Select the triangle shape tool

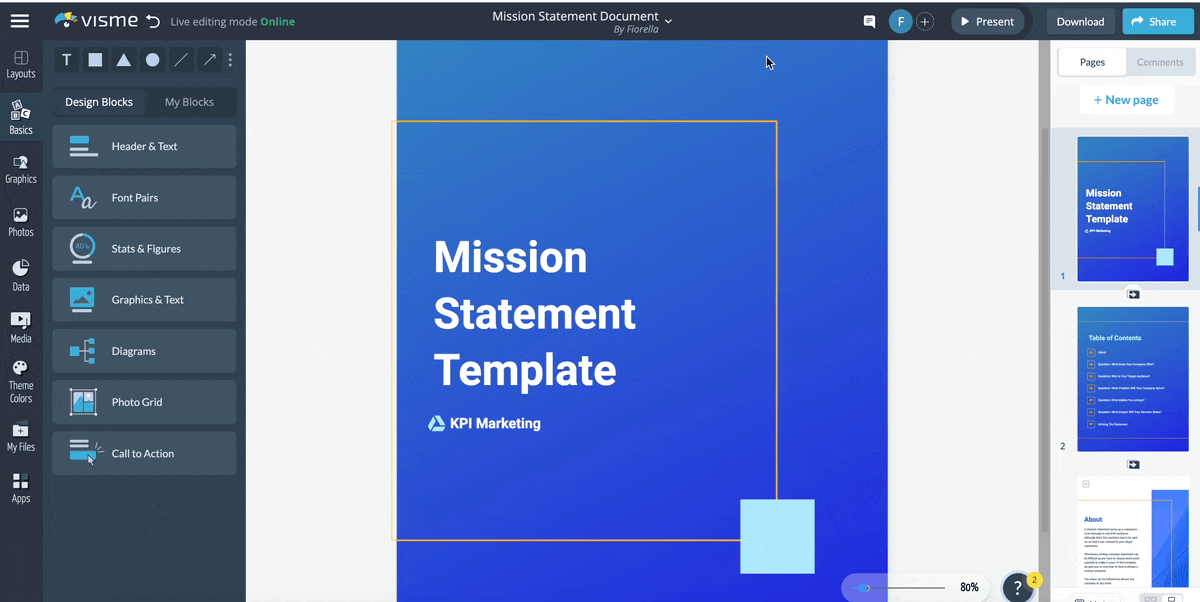[x=123, y=60]
